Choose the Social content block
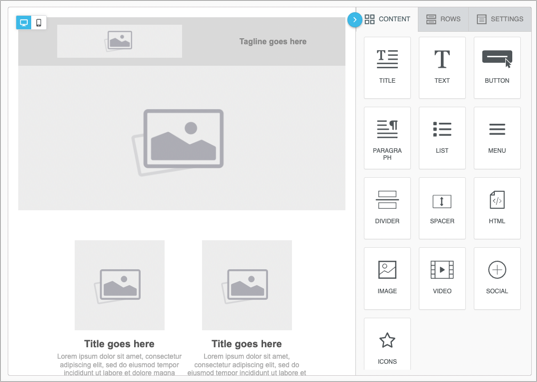 497,279
